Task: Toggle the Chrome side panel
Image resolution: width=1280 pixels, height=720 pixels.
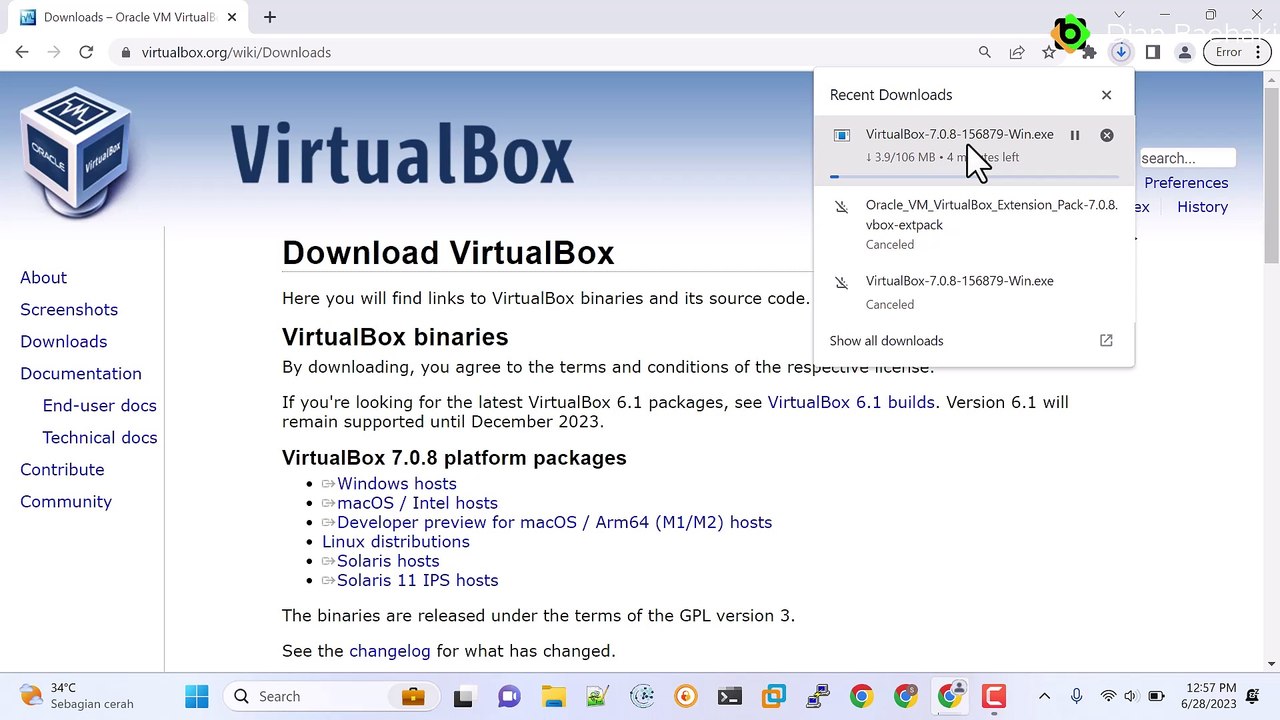Action: (1153, 52)
